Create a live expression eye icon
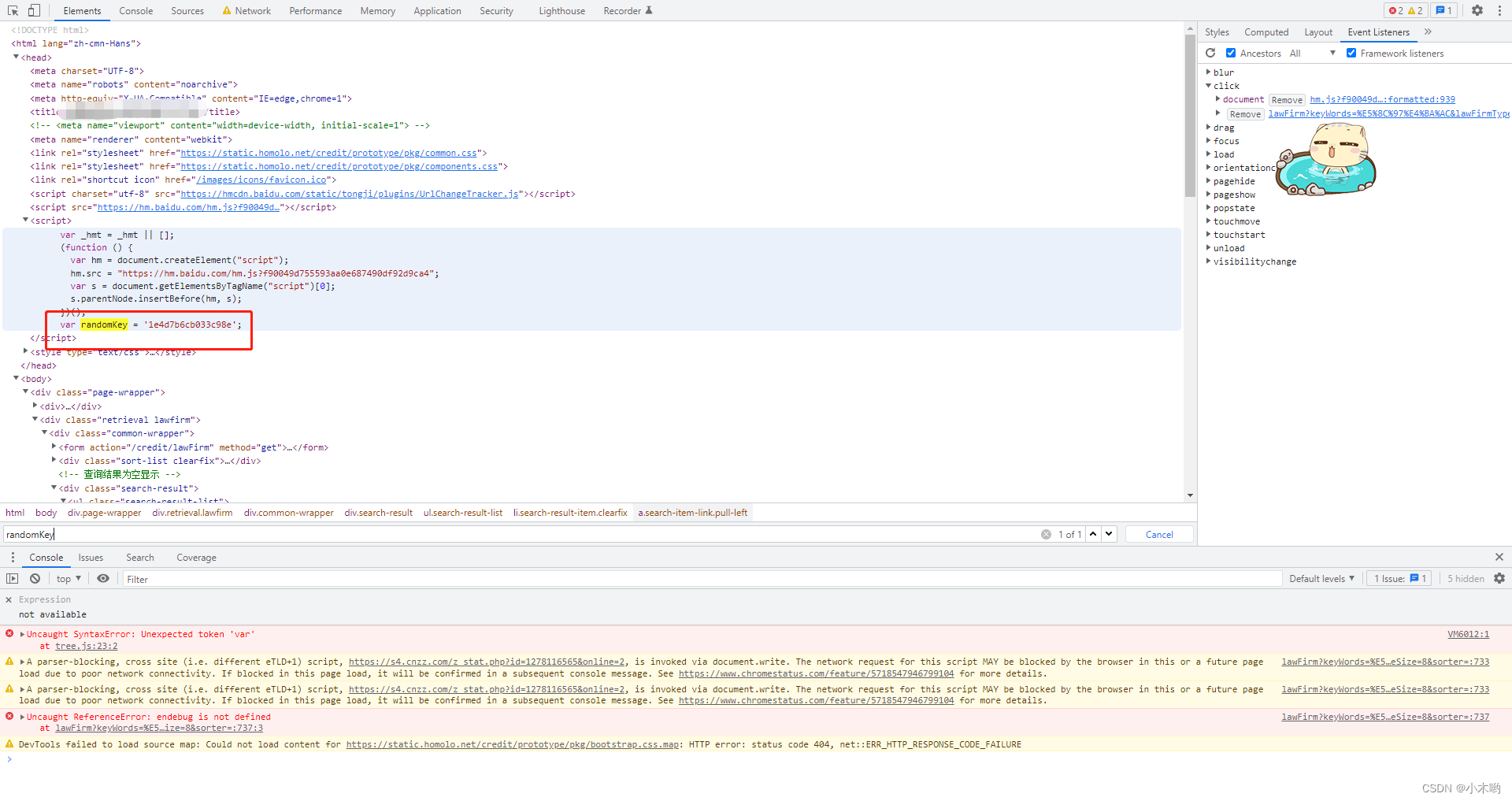This screenshot has height=801, width=1512. click(x=103, y=578)
